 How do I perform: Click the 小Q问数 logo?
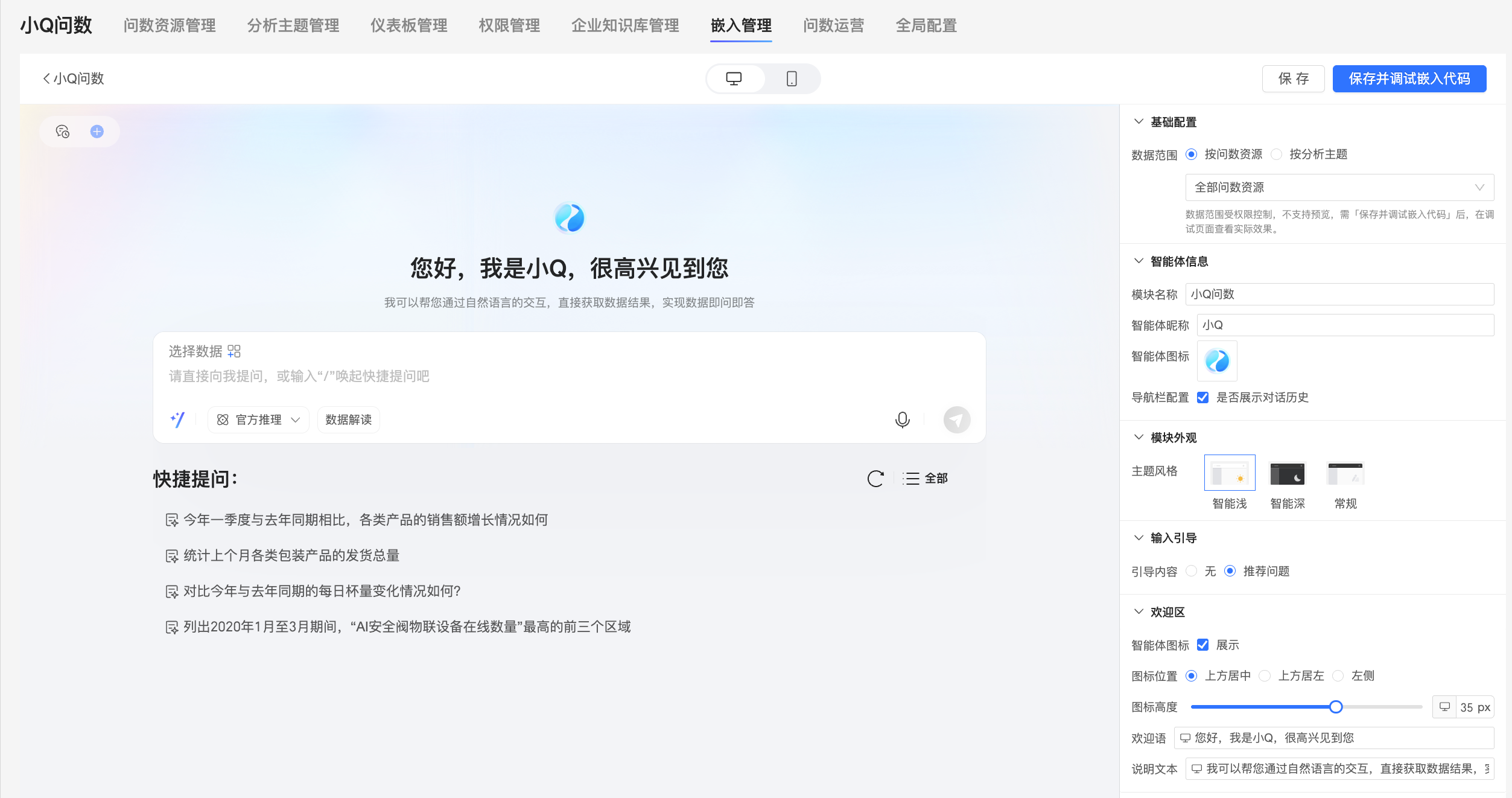pyautogui.click(x=56, y=25)
